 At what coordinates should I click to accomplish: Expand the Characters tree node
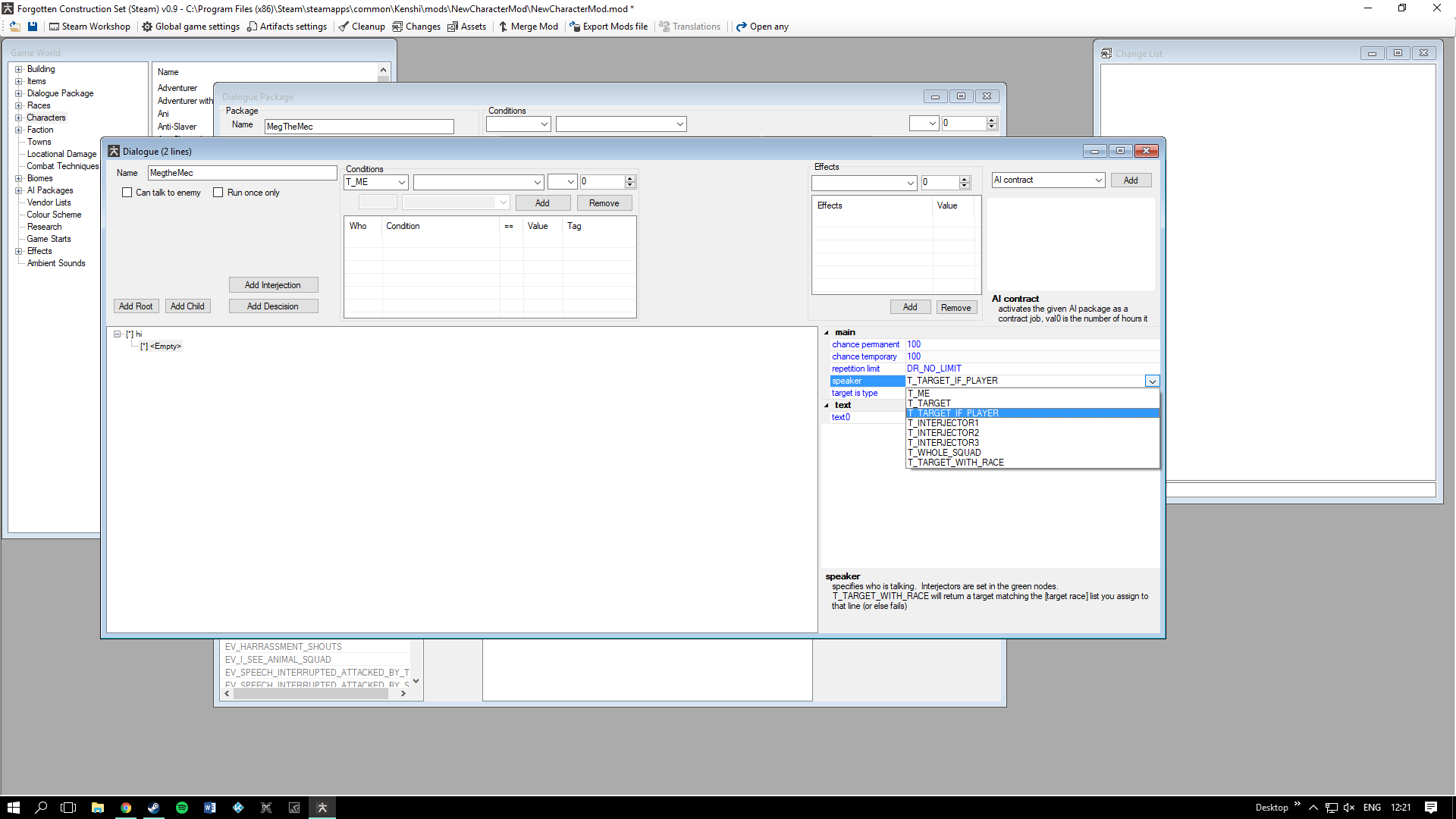pos(19,118)
